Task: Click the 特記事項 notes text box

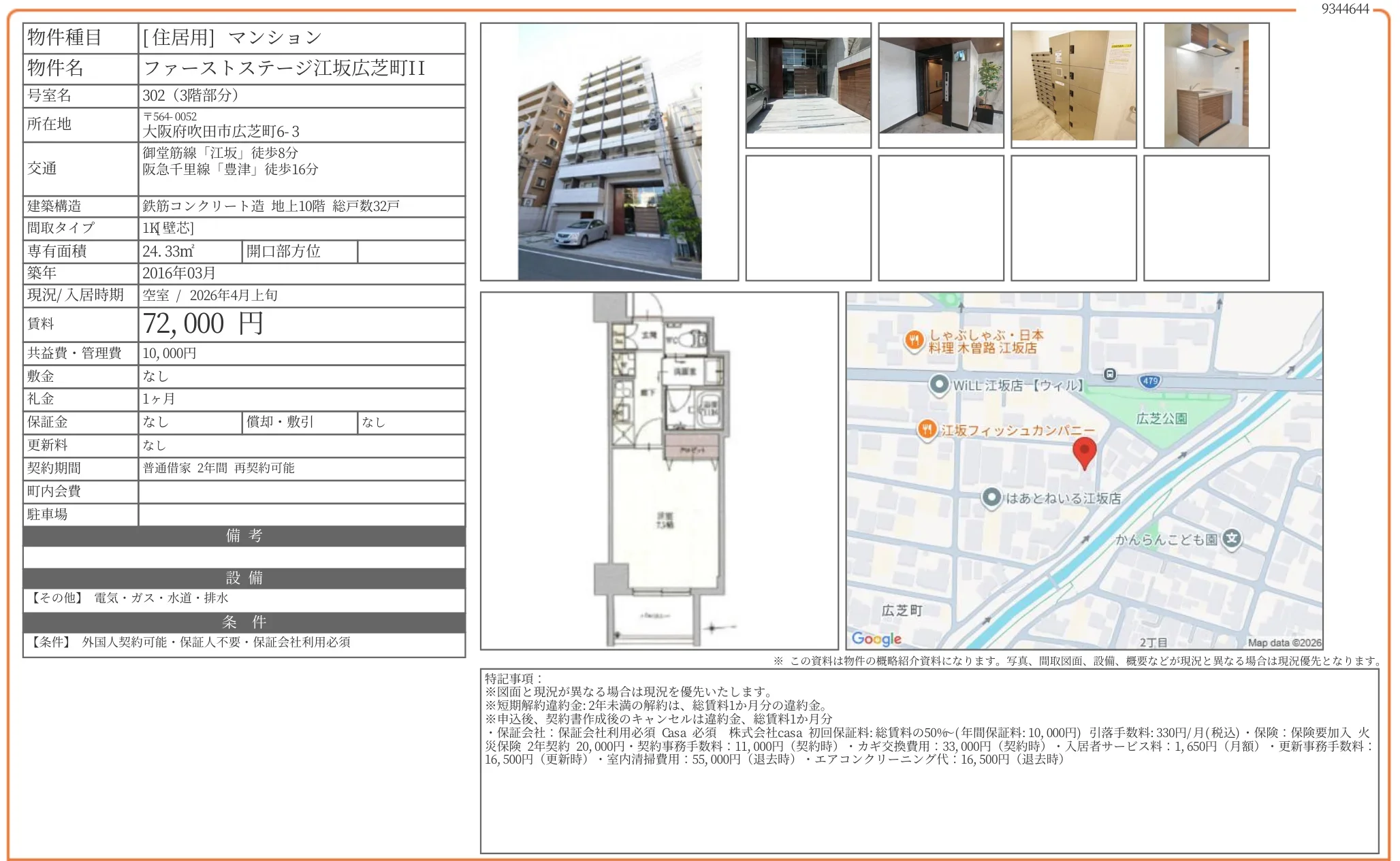Action: [x=929, y=760]
